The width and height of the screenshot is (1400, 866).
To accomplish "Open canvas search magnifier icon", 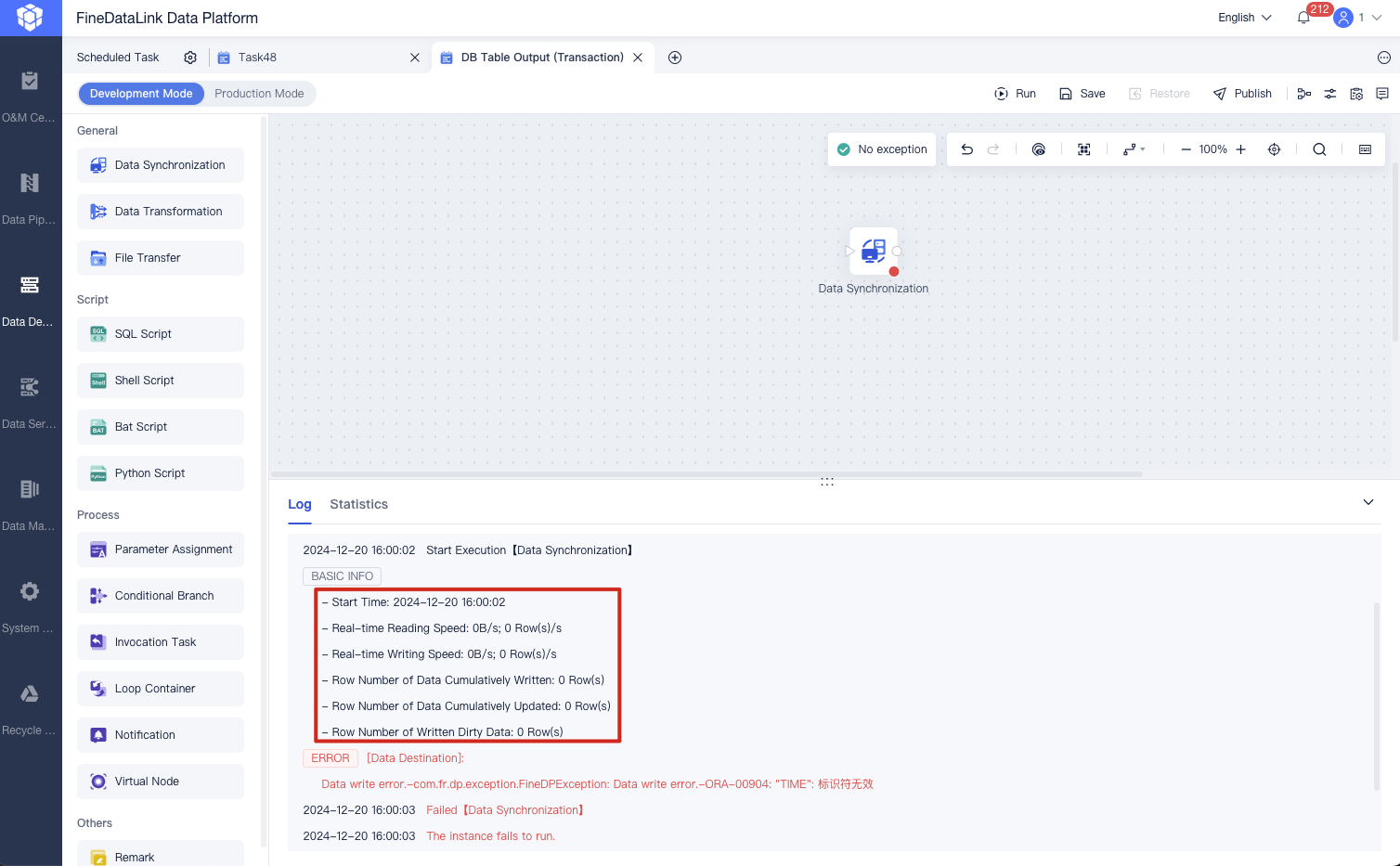I will point(1319,149).
